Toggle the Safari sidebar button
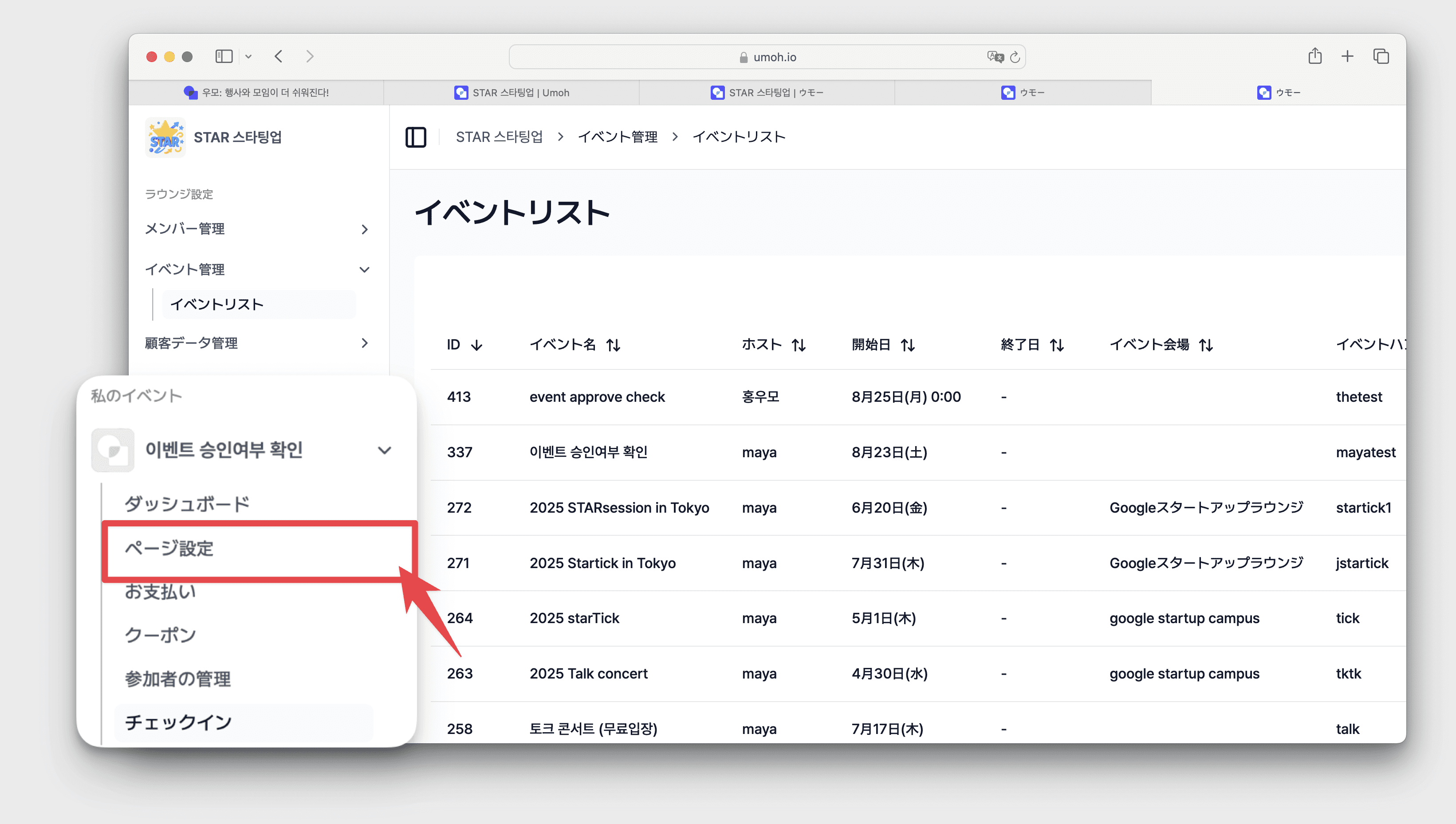This screenshot has height=824, width=1456. click(x=224, y=57)
